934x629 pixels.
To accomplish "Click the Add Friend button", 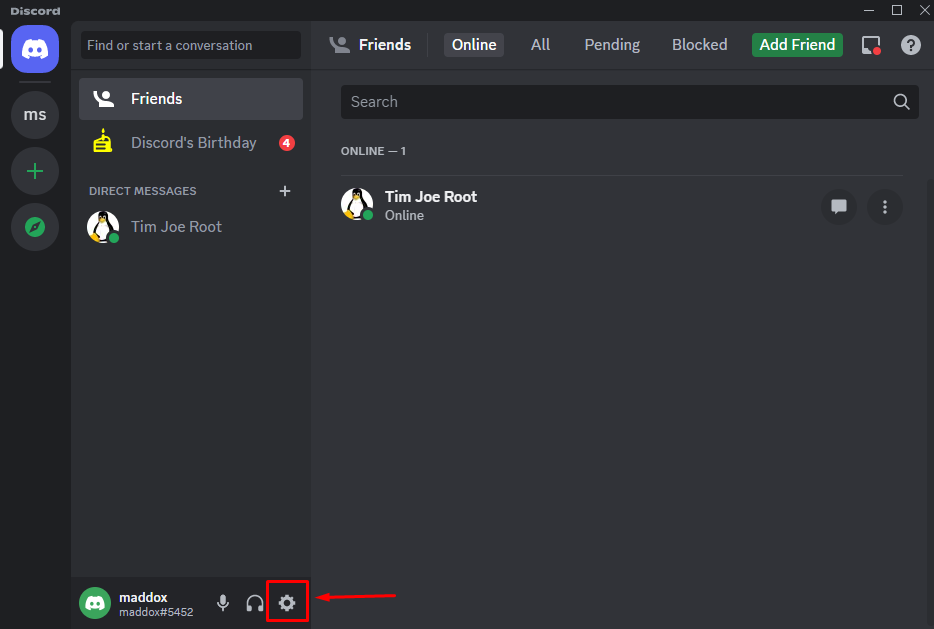I will 797,45.
